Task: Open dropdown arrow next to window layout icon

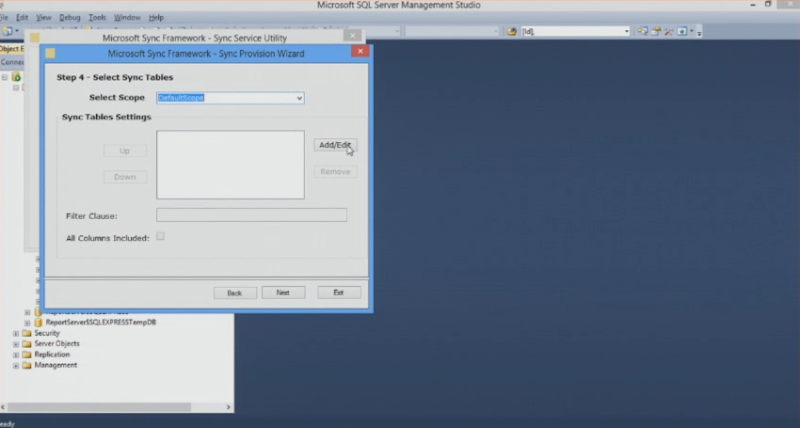Action: (692, 32)
